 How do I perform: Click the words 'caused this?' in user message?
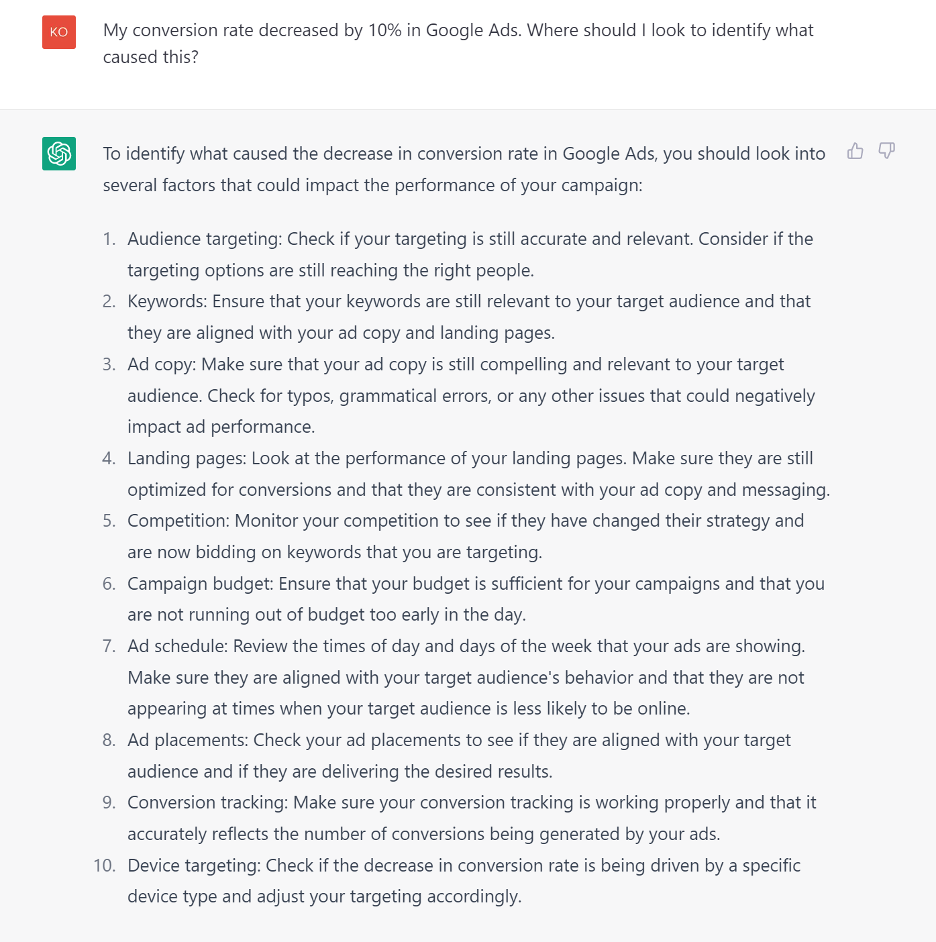coord(150,57)
